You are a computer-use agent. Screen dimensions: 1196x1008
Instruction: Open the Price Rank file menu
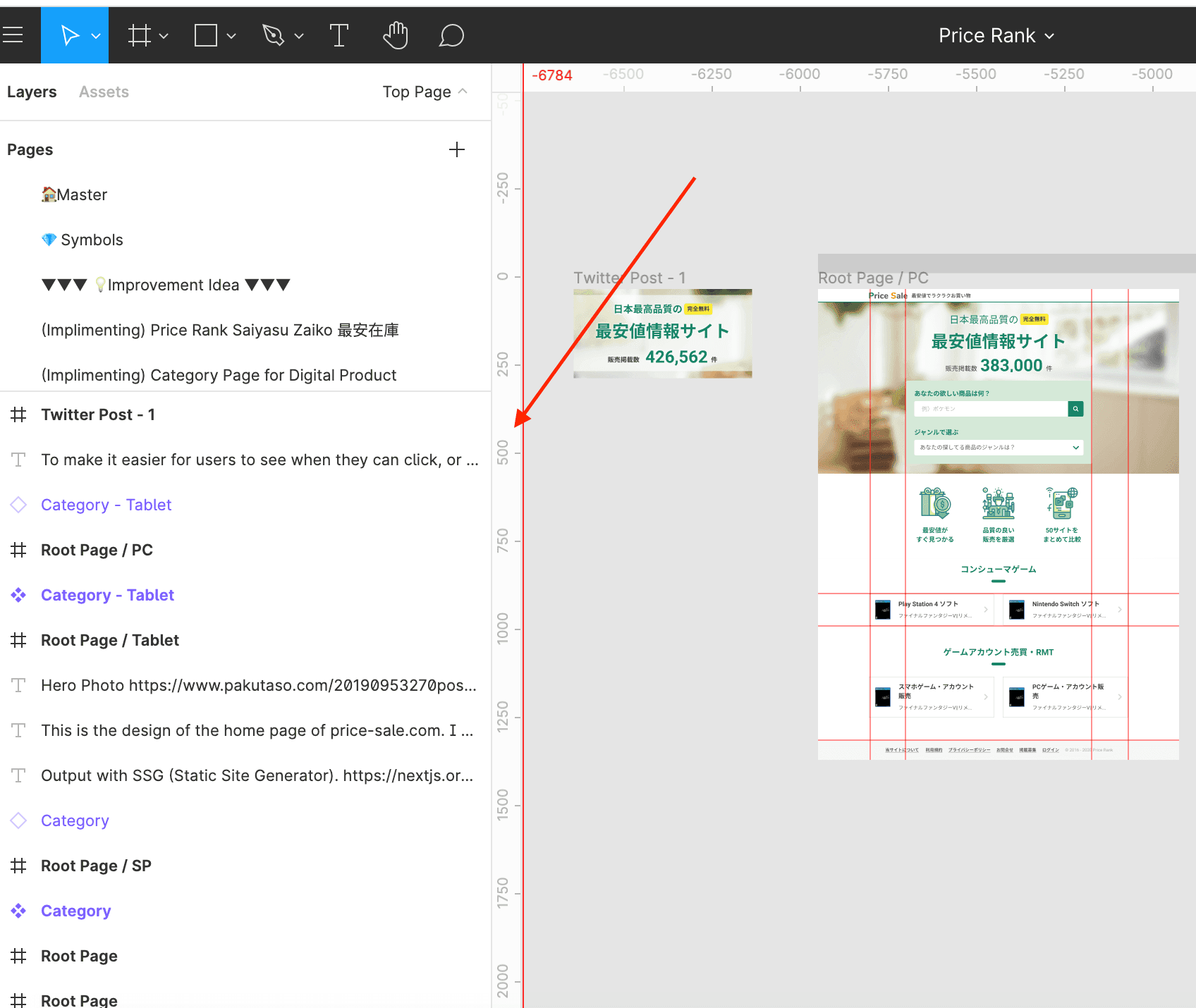pos(996,35)
